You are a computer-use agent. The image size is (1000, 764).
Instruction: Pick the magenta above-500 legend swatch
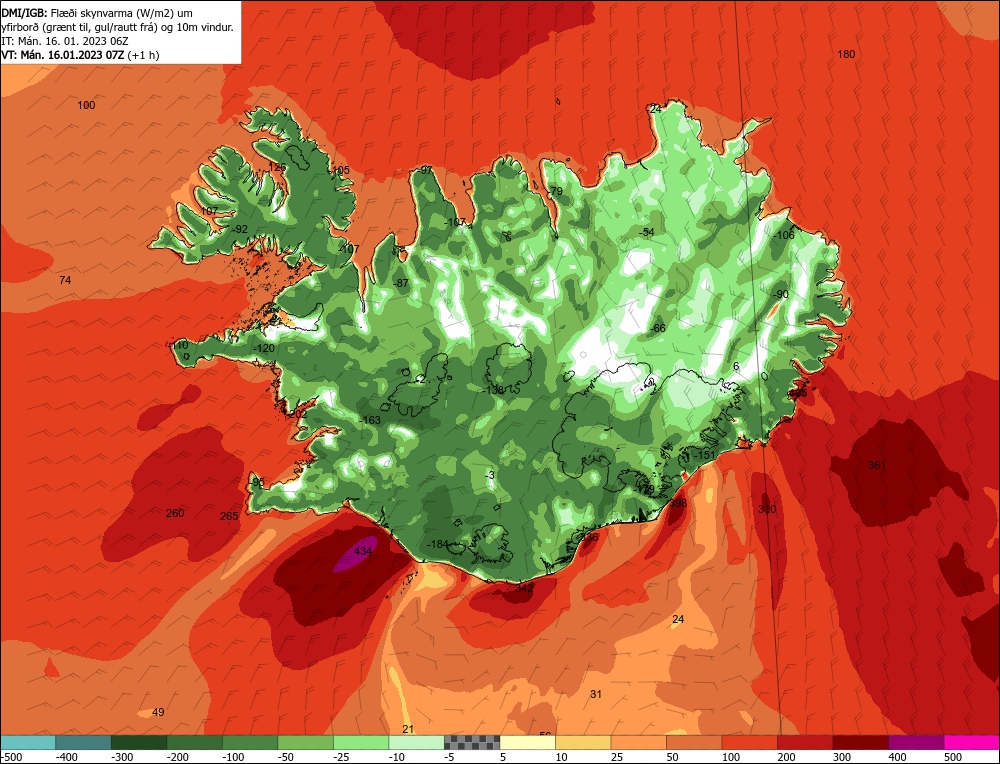tap(971, 743)
